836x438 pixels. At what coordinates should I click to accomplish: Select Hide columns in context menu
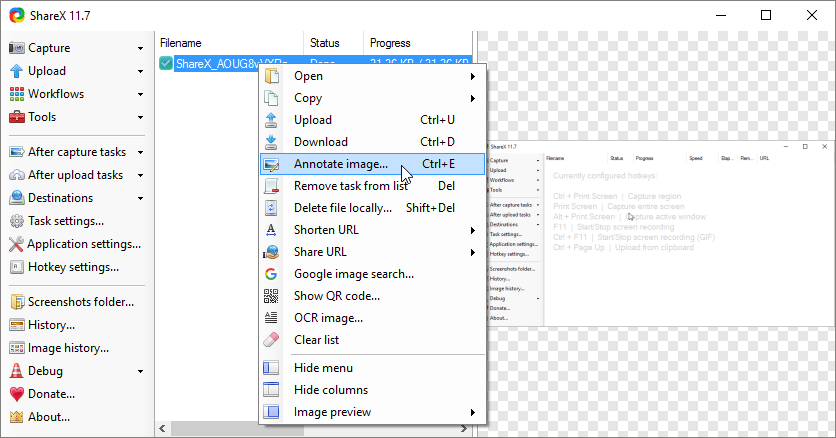point(372,390)
